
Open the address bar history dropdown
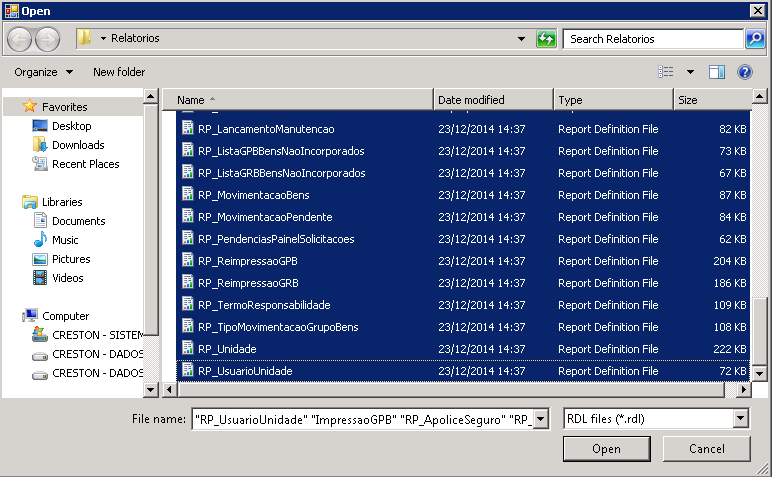point(521,38)
